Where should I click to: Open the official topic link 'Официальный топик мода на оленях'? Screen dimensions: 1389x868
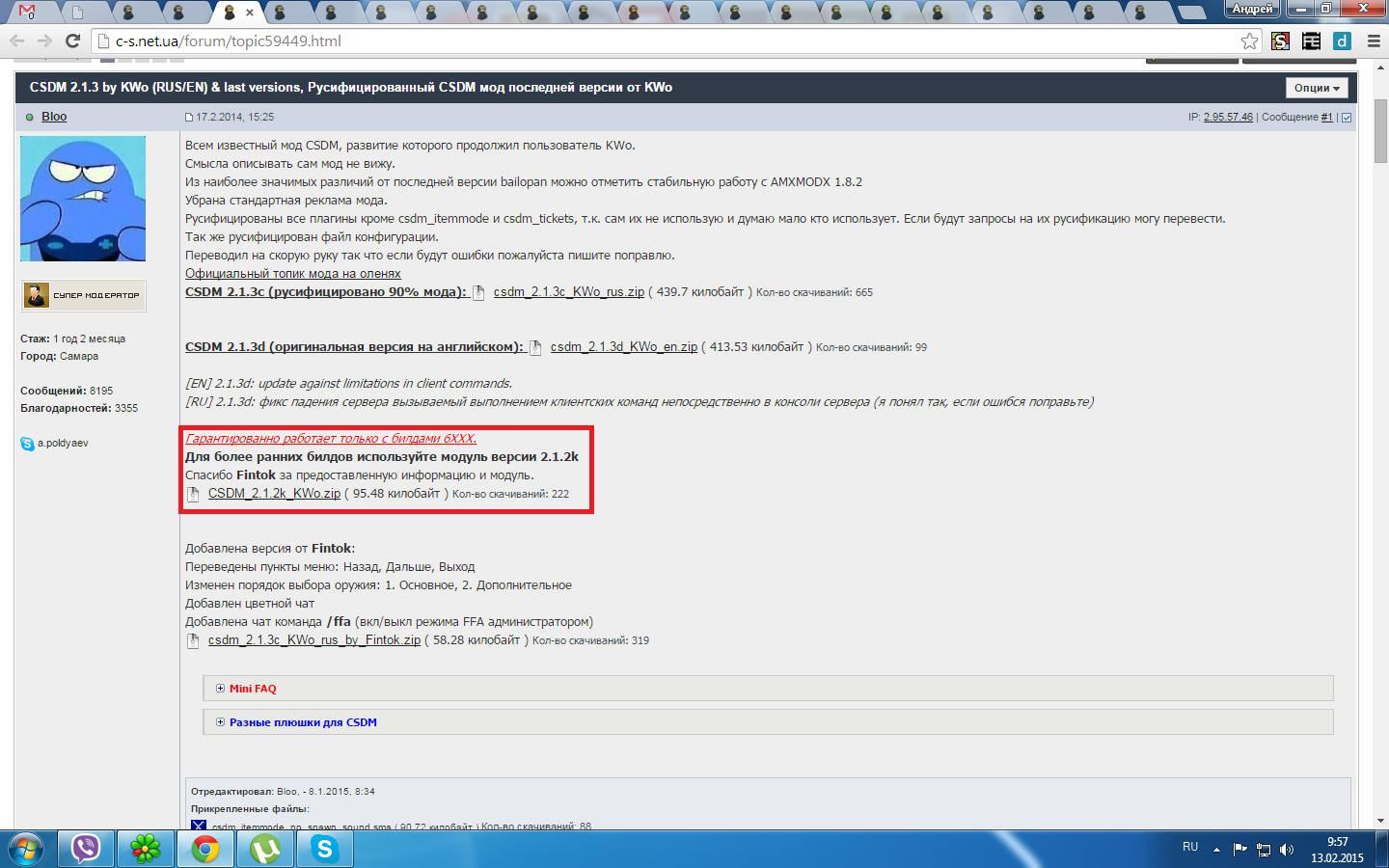[x=293, y=274]
